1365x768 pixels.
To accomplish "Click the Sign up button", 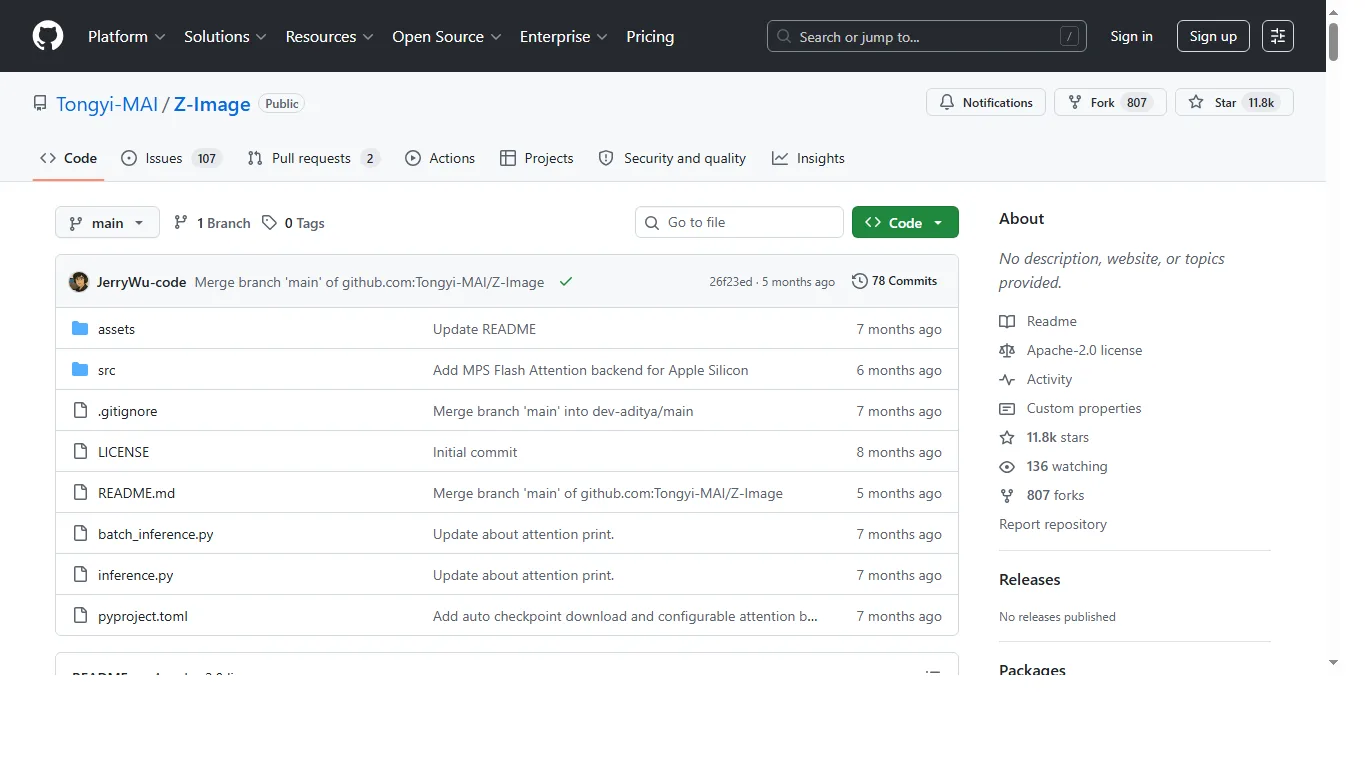I will coord(1213,36).
